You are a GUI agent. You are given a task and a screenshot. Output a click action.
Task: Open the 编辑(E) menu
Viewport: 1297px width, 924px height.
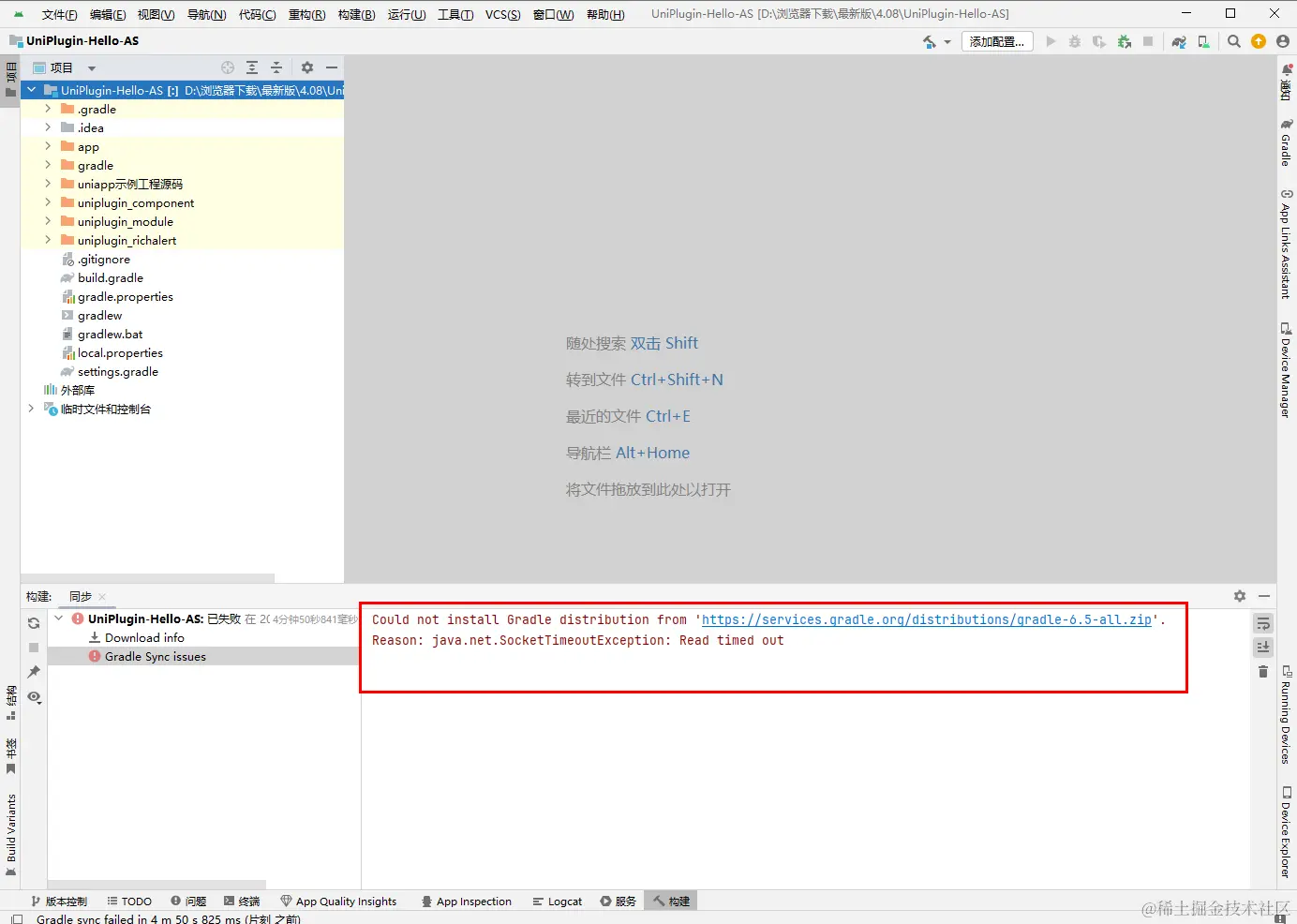tap(108, 14)
